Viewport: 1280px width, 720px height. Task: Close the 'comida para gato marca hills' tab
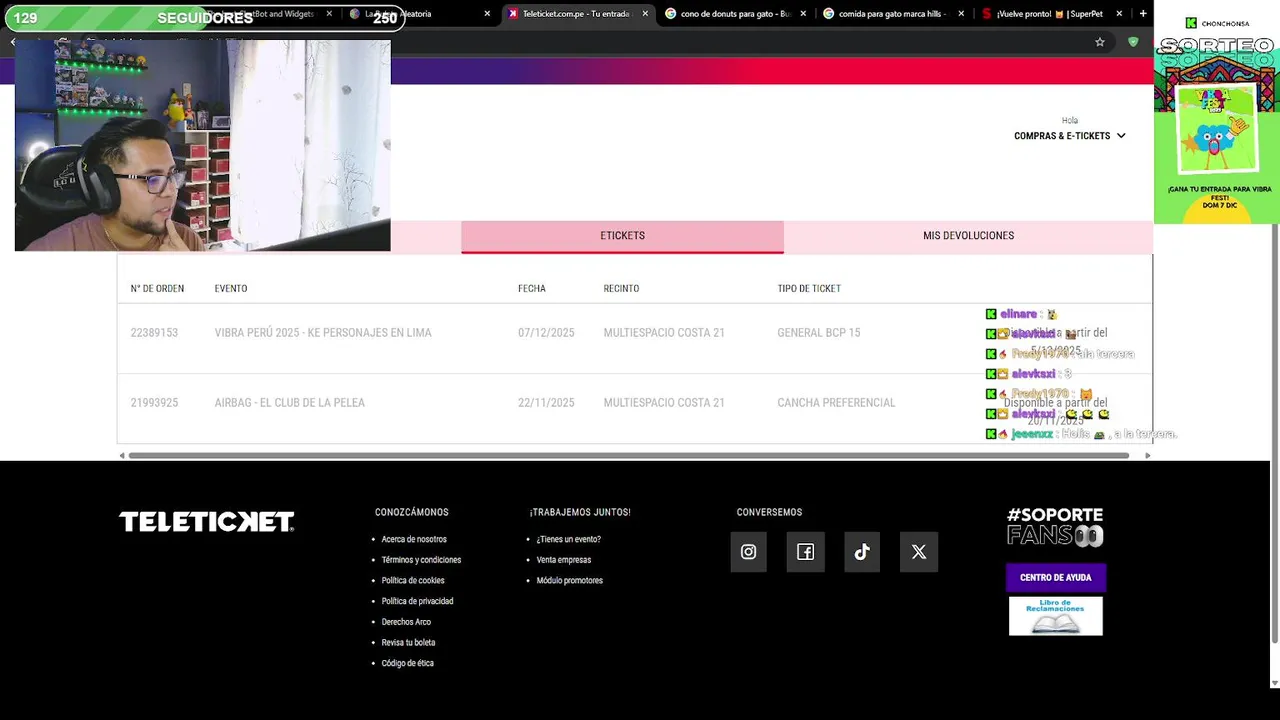click(x=961, y=14)
